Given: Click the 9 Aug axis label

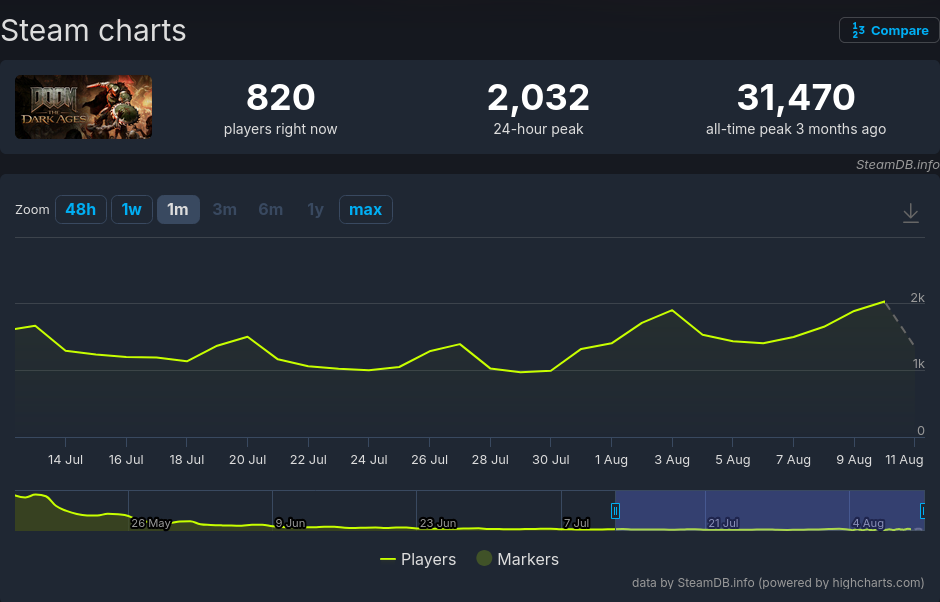Looking at the screenshot, I should pyautogui.click(x=854, y=460).
